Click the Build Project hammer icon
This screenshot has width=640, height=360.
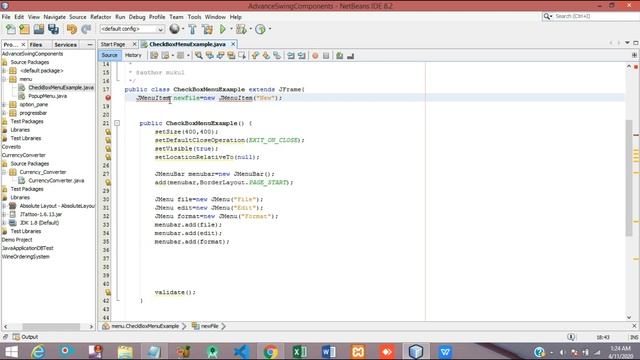192,29
